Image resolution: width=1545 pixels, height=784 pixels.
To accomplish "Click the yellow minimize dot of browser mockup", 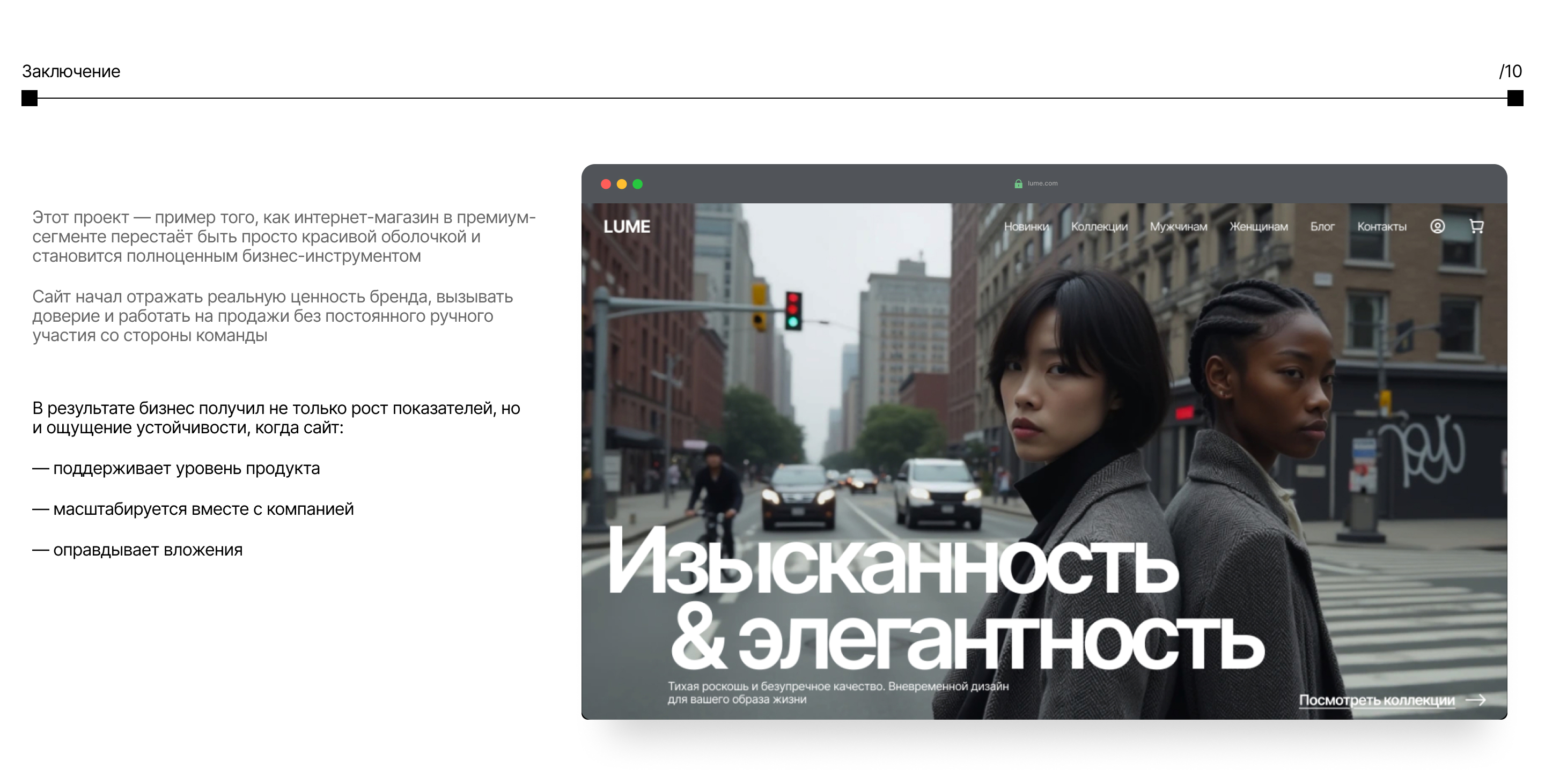I will [622, 184].
